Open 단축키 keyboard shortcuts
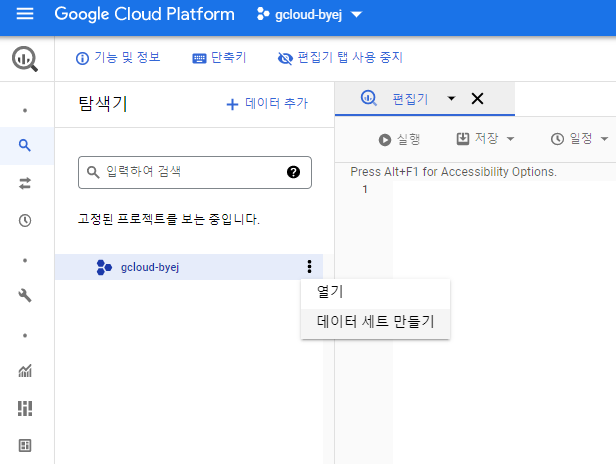The image size is (616, 464). click(219, 58)
